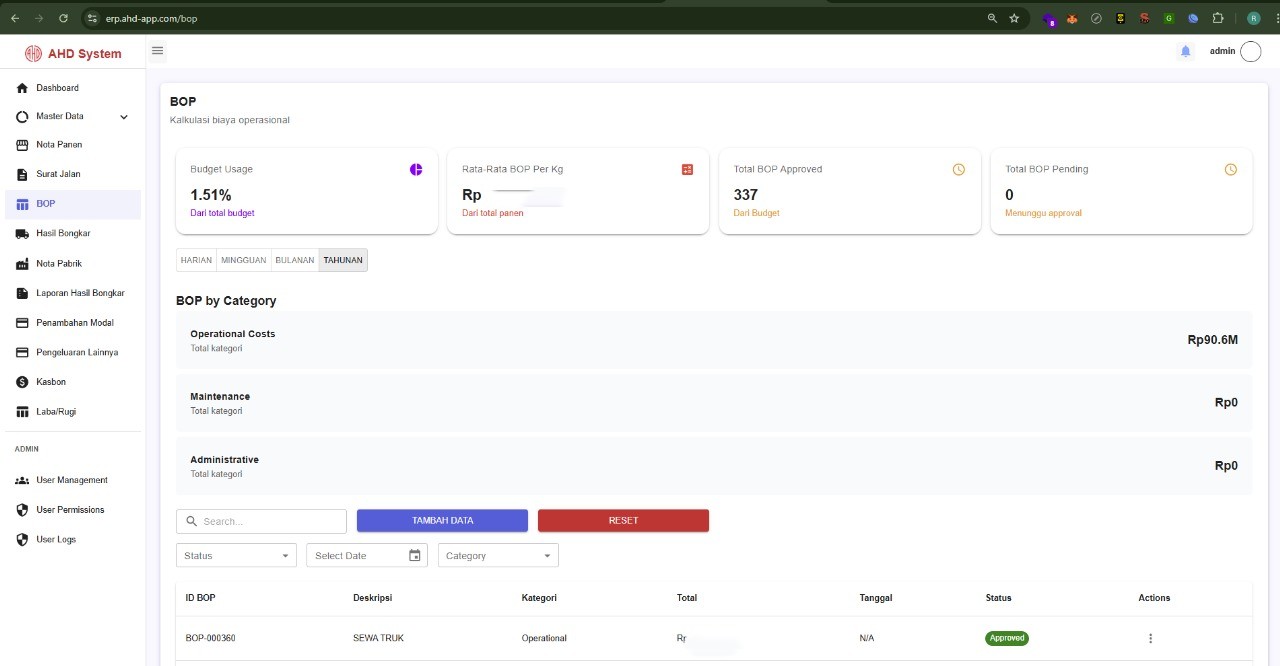Click the TAMBAH DATA button
Screen dimensions: 1280x666
point(442,521)
